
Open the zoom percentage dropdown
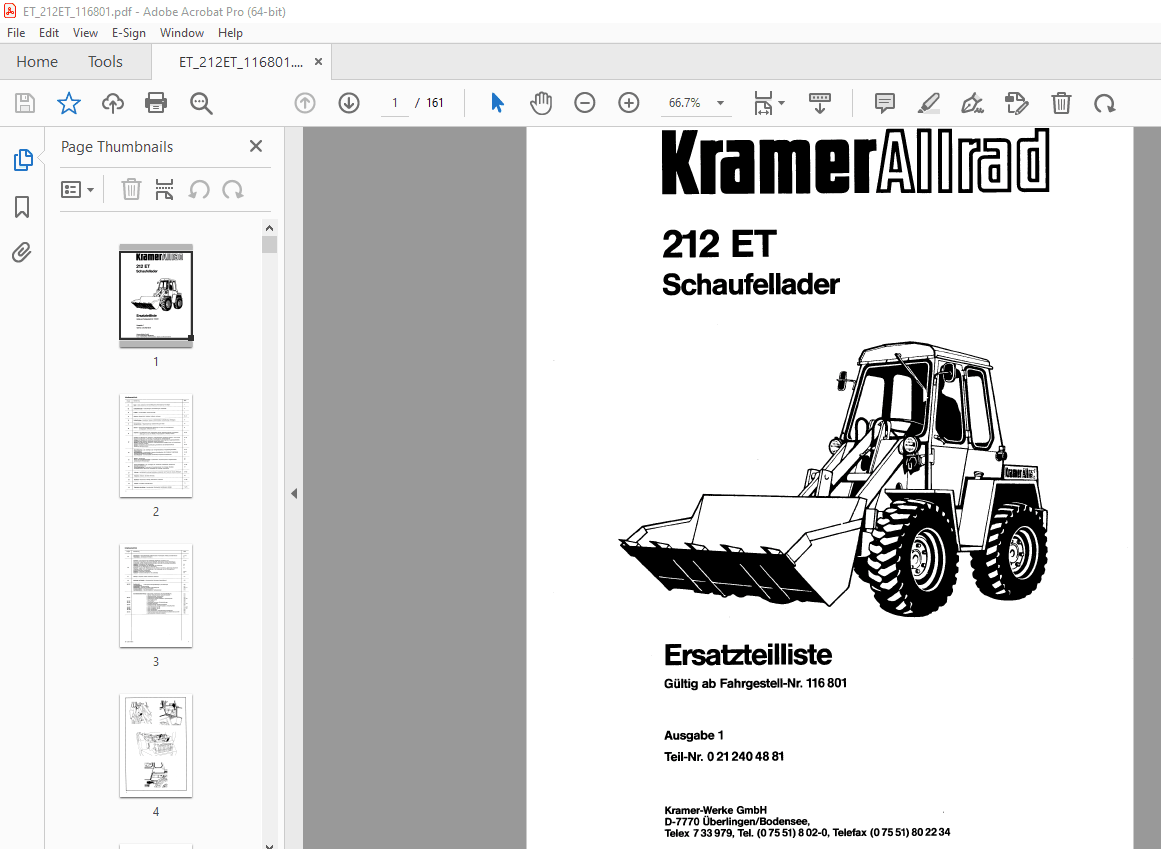click(x=719, y=103)
